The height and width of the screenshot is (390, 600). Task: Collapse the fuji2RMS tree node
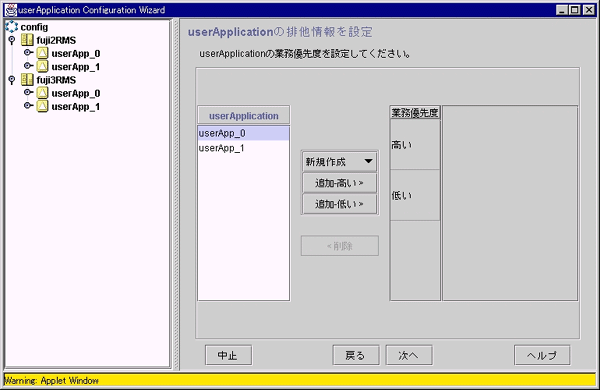tap(12, 40)
